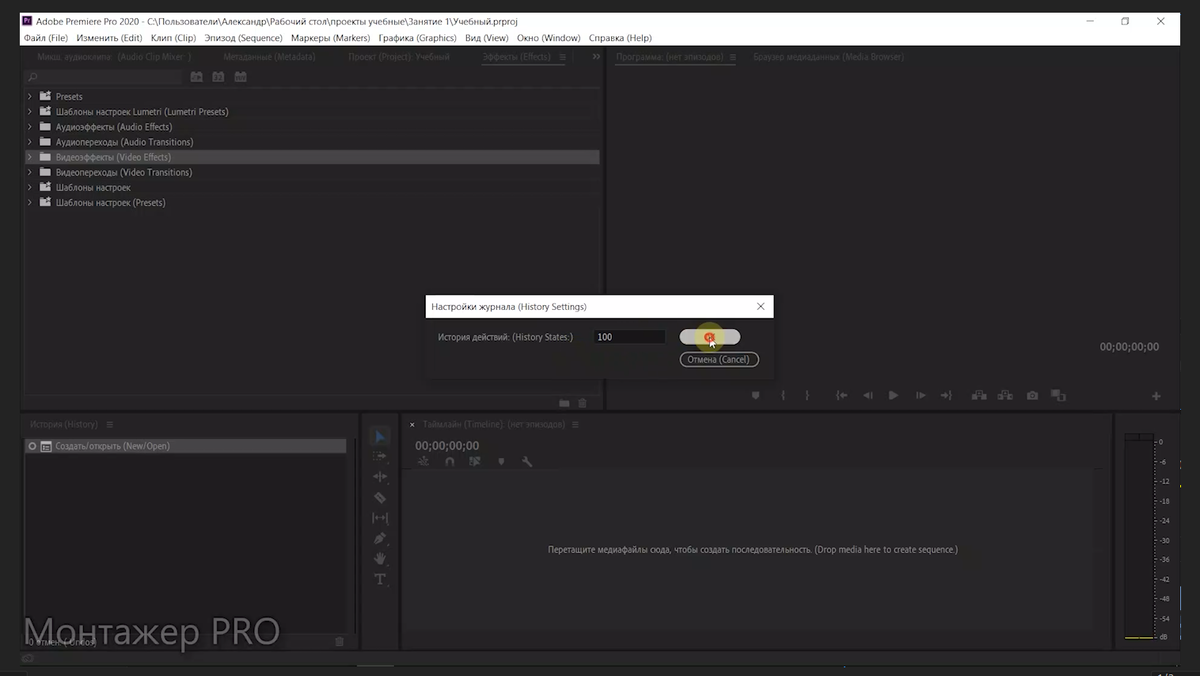Click the Timeline timecode 00;00;00;00

coord(447,446)
